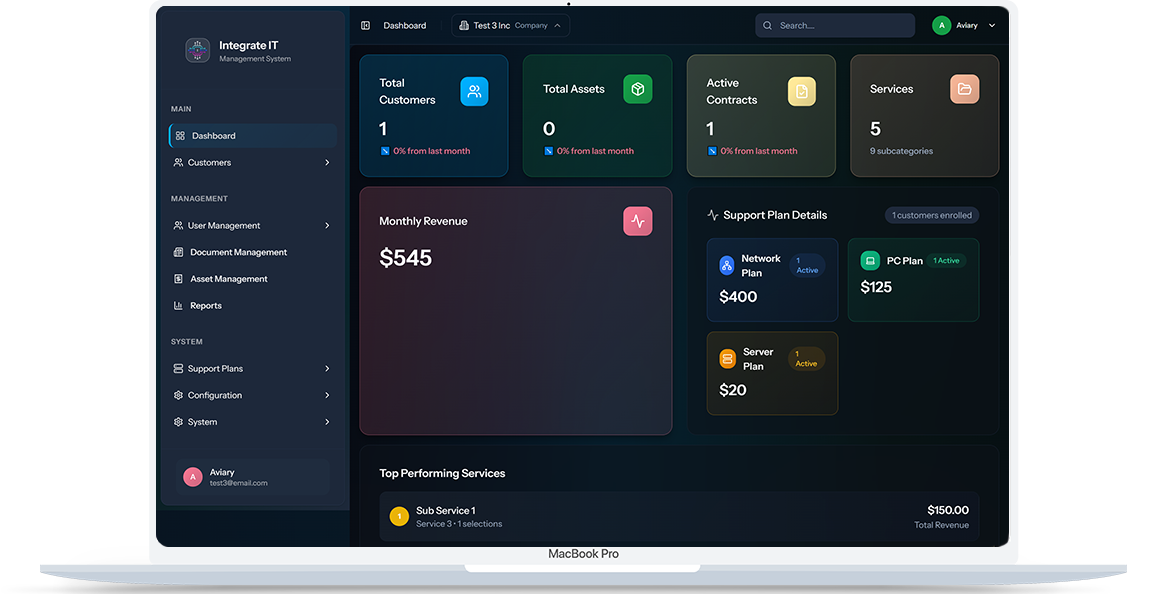
Task: Toggle the sidebar panel icon
Action: (365, 26)
